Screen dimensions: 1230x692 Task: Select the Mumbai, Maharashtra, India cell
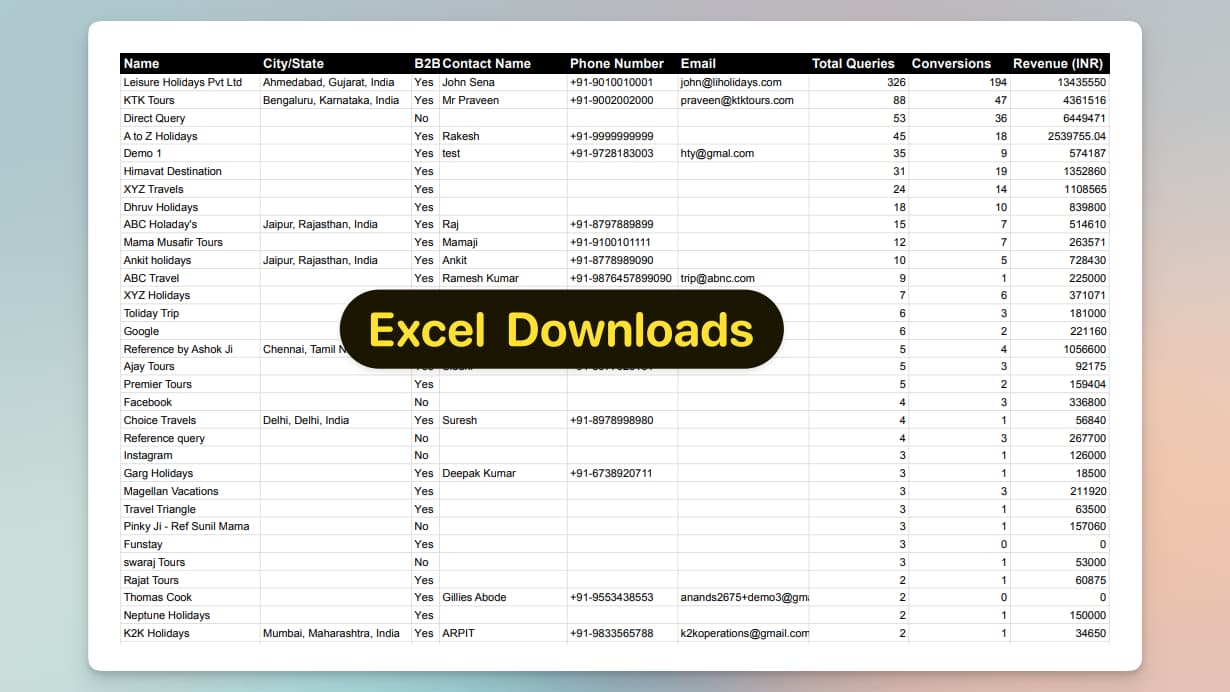click(x=331, y=633)
